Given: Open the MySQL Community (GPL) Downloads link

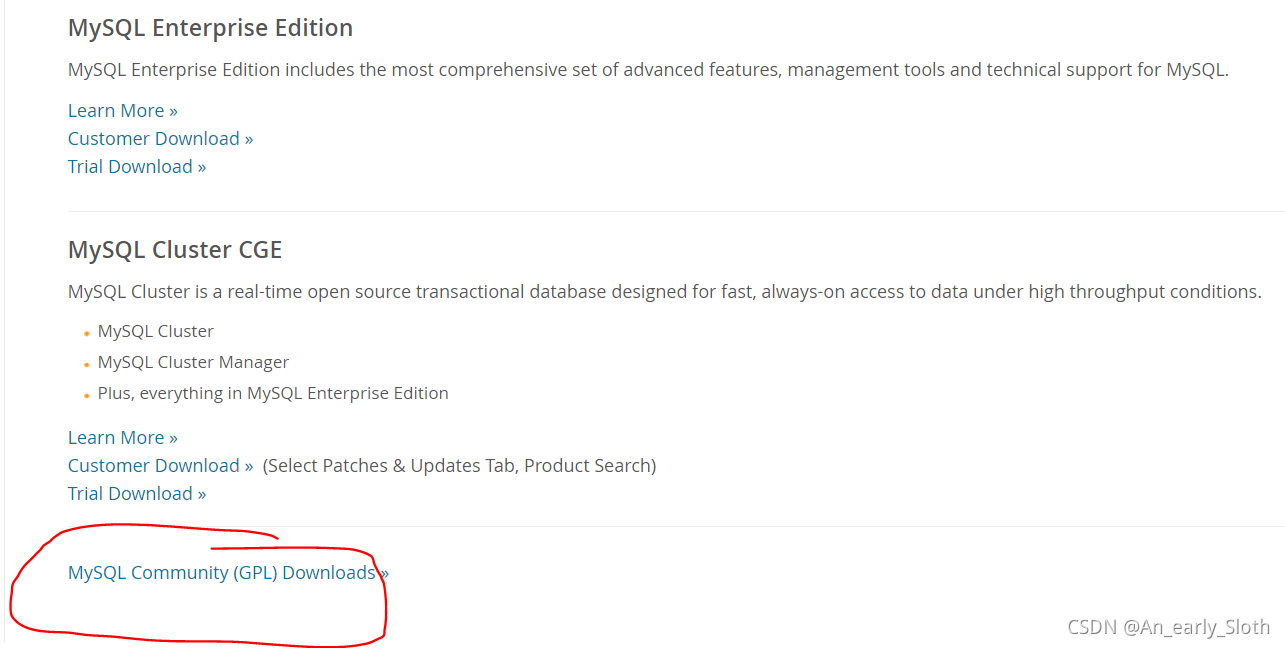Looking at the screenshot, I should point(228,572).
